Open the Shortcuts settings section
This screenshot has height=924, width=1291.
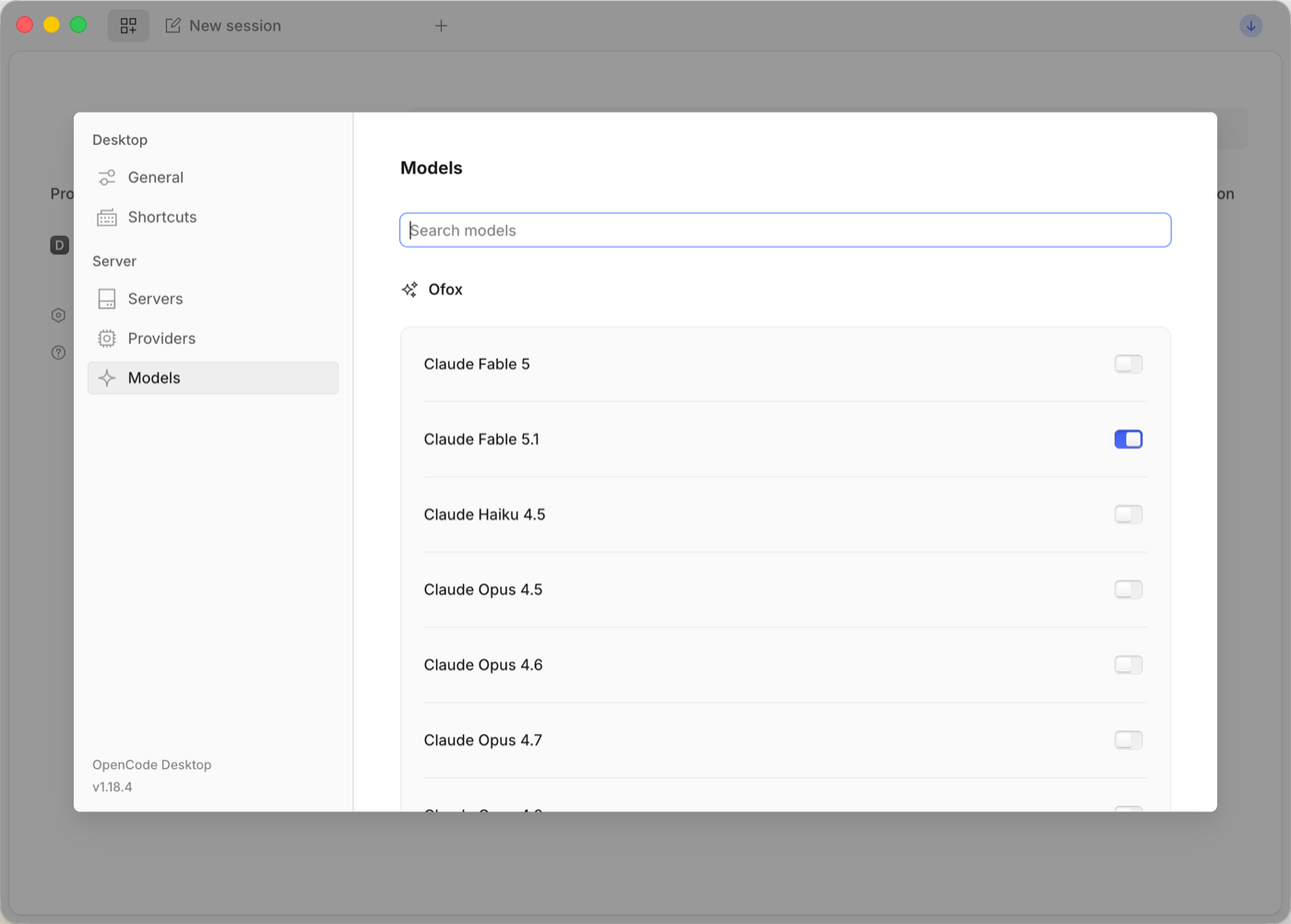tap(213, 217)
